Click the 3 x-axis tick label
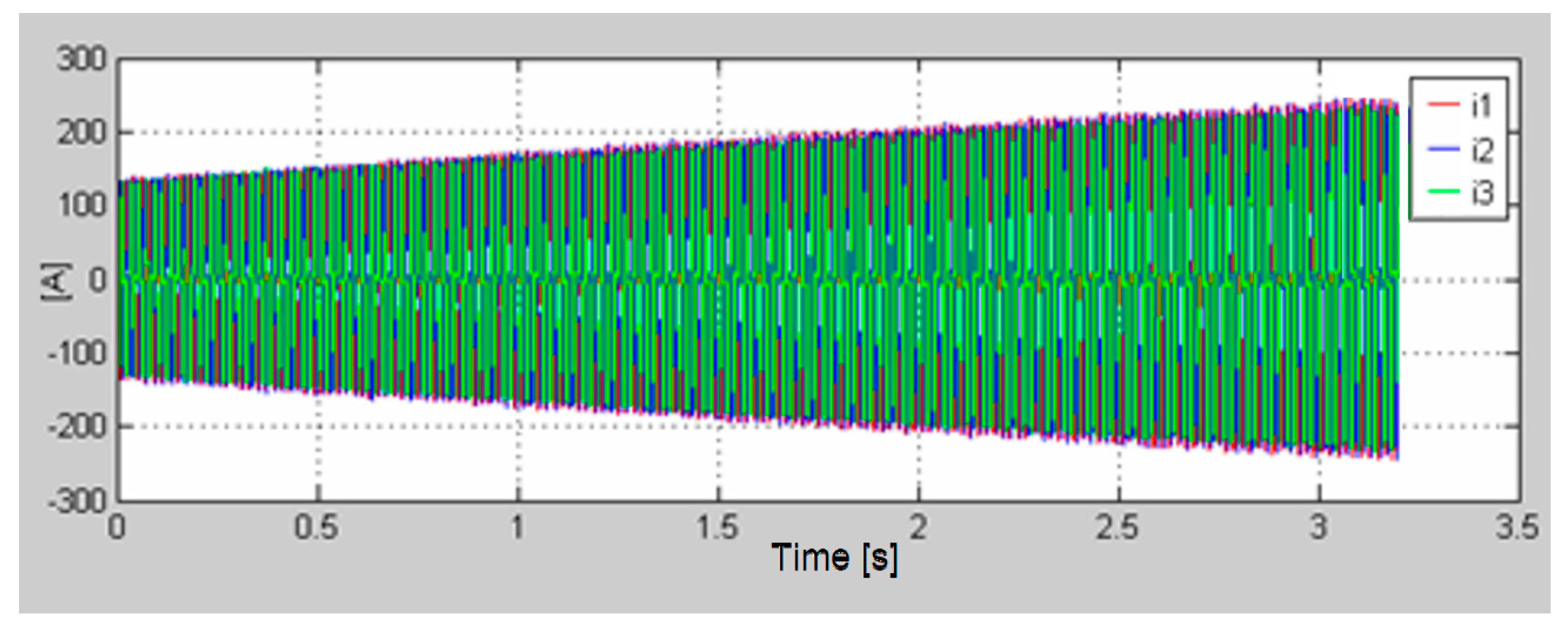1568x629 pixels. 1319,527
